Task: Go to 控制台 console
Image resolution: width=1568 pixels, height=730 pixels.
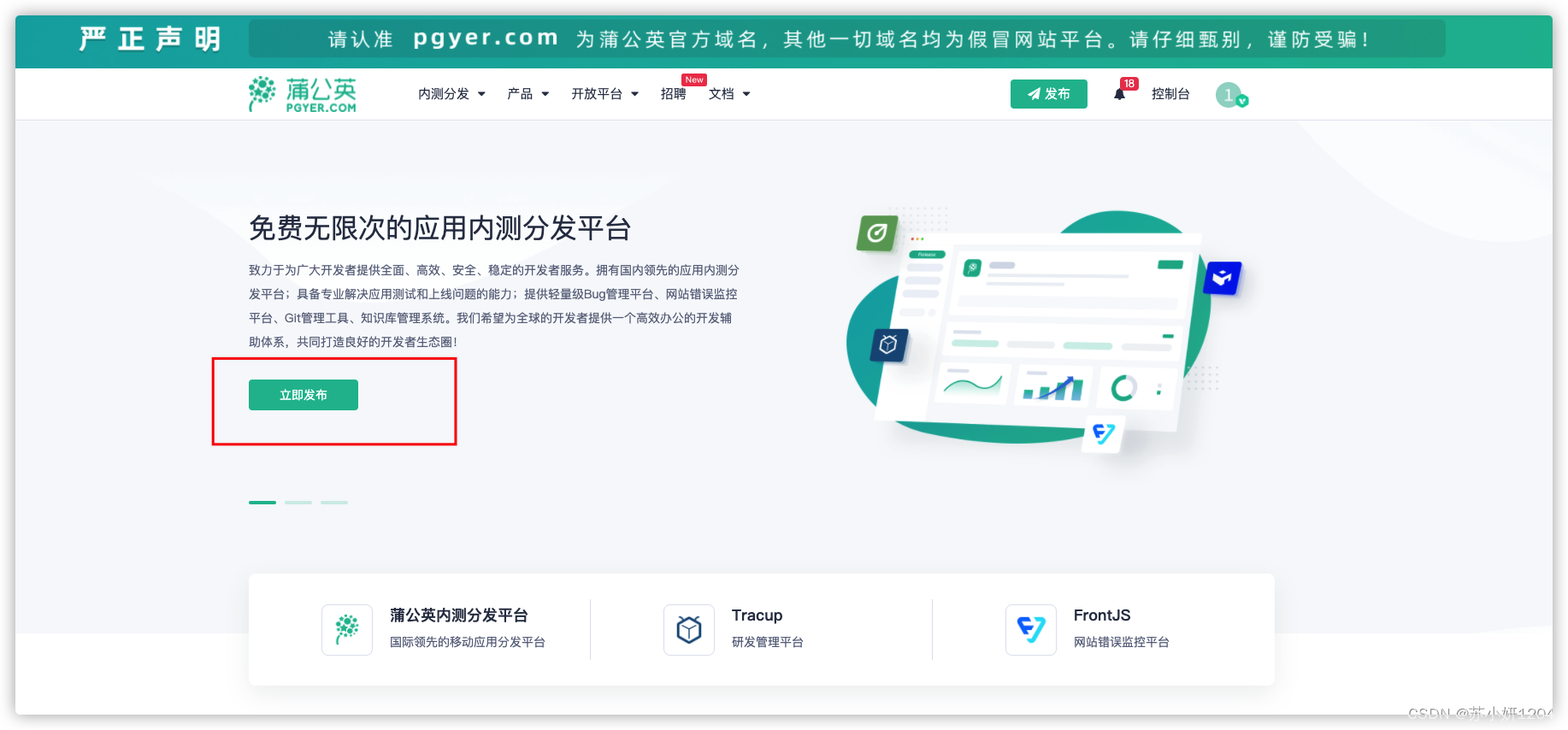Action: (1170, 94)
